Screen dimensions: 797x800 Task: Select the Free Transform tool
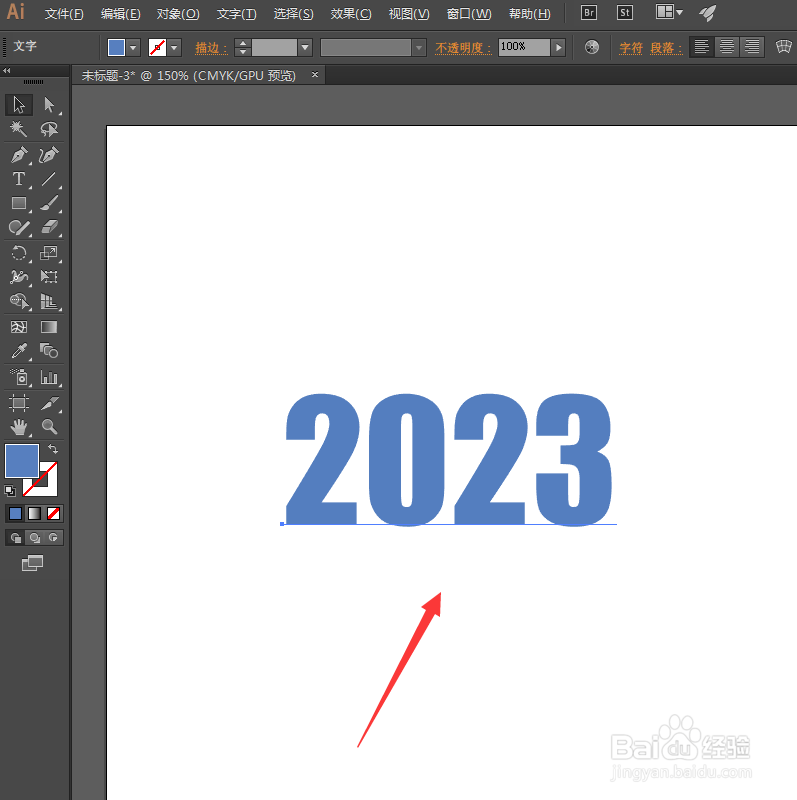[x=49, y=277]
